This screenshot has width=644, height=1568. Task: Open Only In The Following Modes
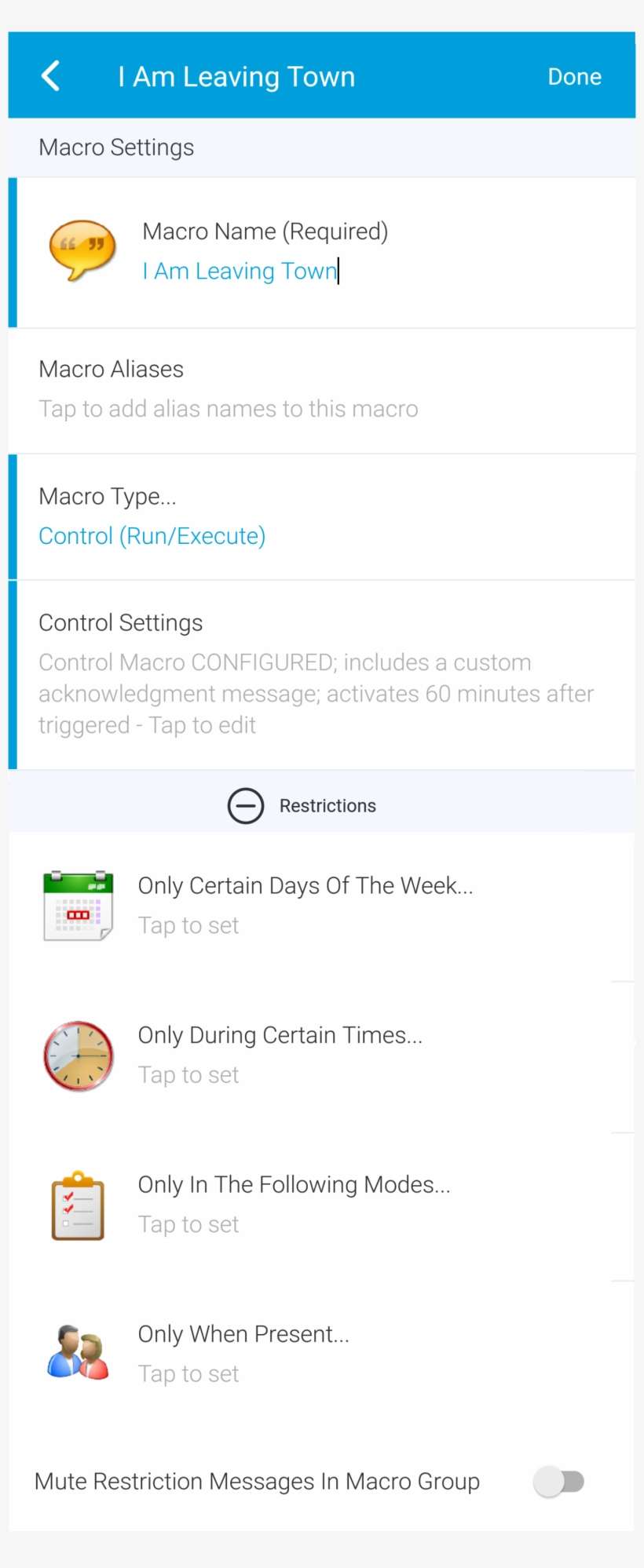(294, 1185)
